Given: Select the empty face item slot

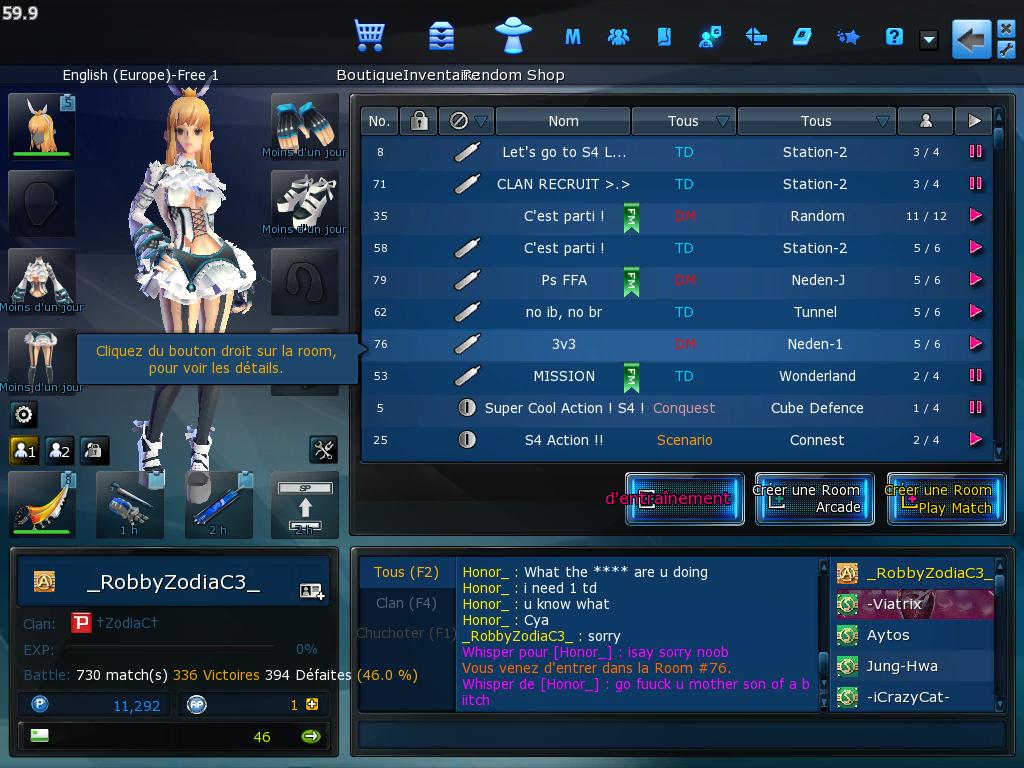Looking at the screenshot, I should pyautogui.click(x=42, y=203).
